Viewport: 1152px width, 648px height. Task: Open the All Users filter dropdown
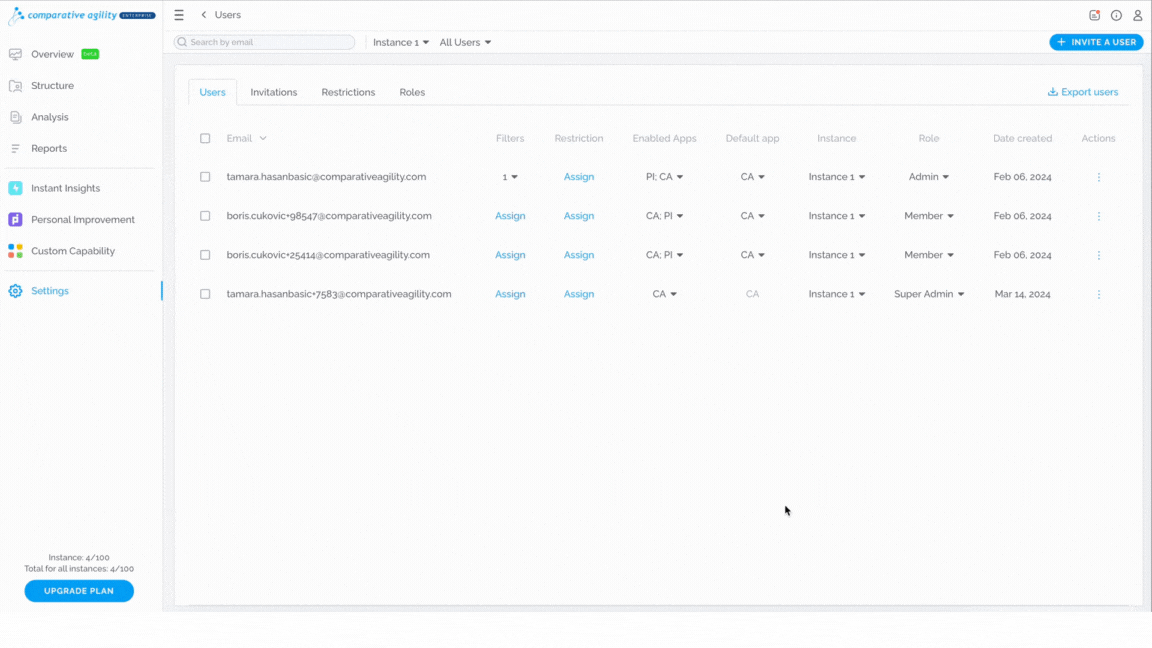pyautogui.click(x=465, y=43)
